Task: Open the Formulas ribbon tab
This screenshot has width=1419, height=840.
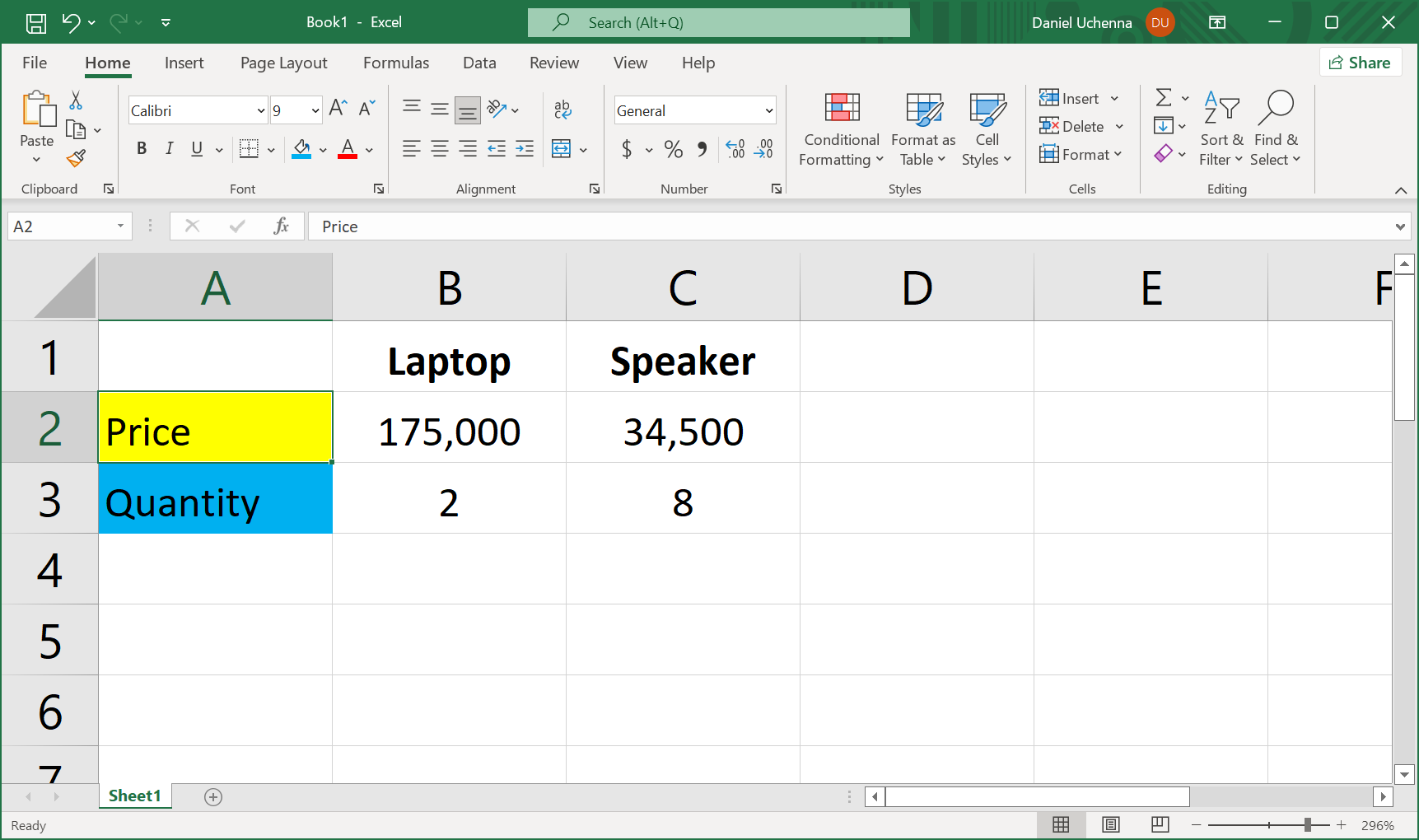Action: tap(395, 63)
